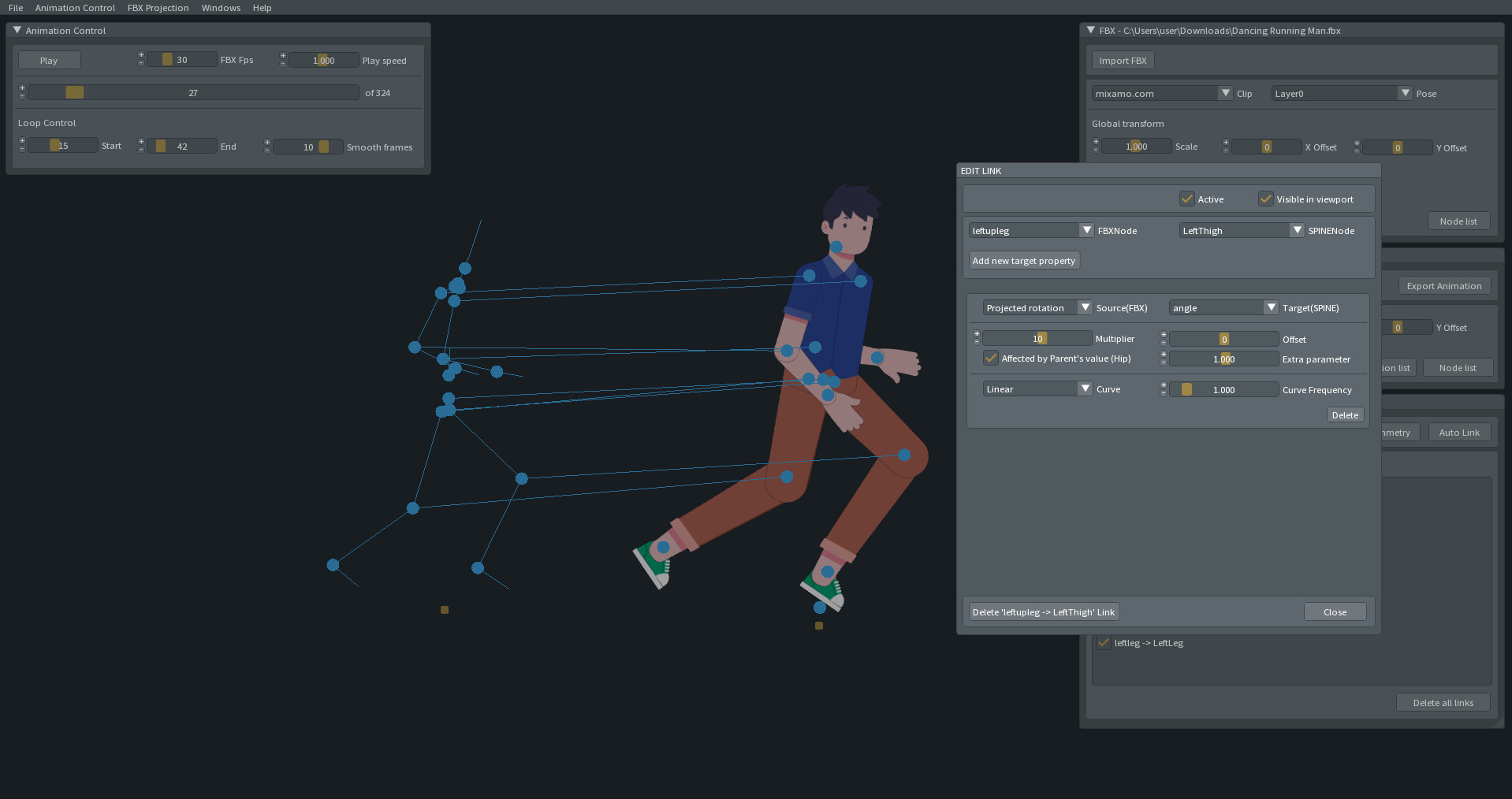Decrement Smooth frames with the minus stepper
The image size is (1512, 799).
[x=267, y=151]
